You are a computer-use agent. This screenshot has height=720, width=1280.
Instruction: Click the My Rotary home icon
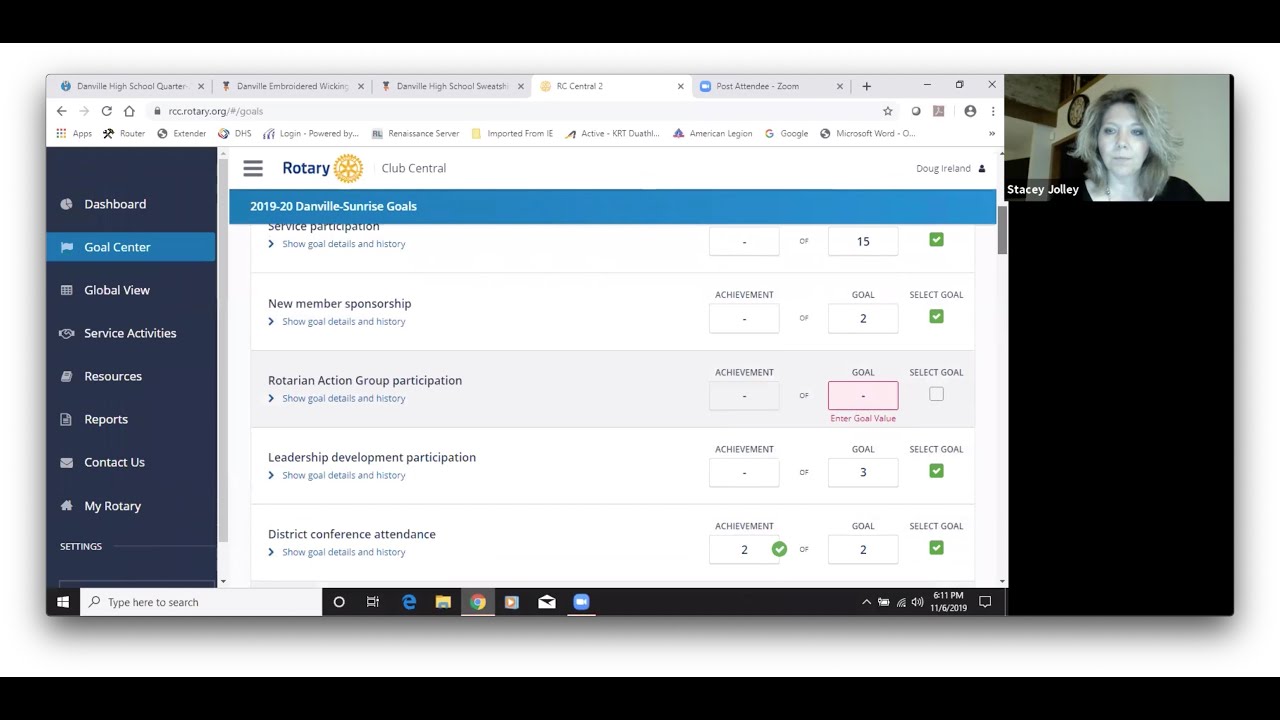[x=67, y=506]
